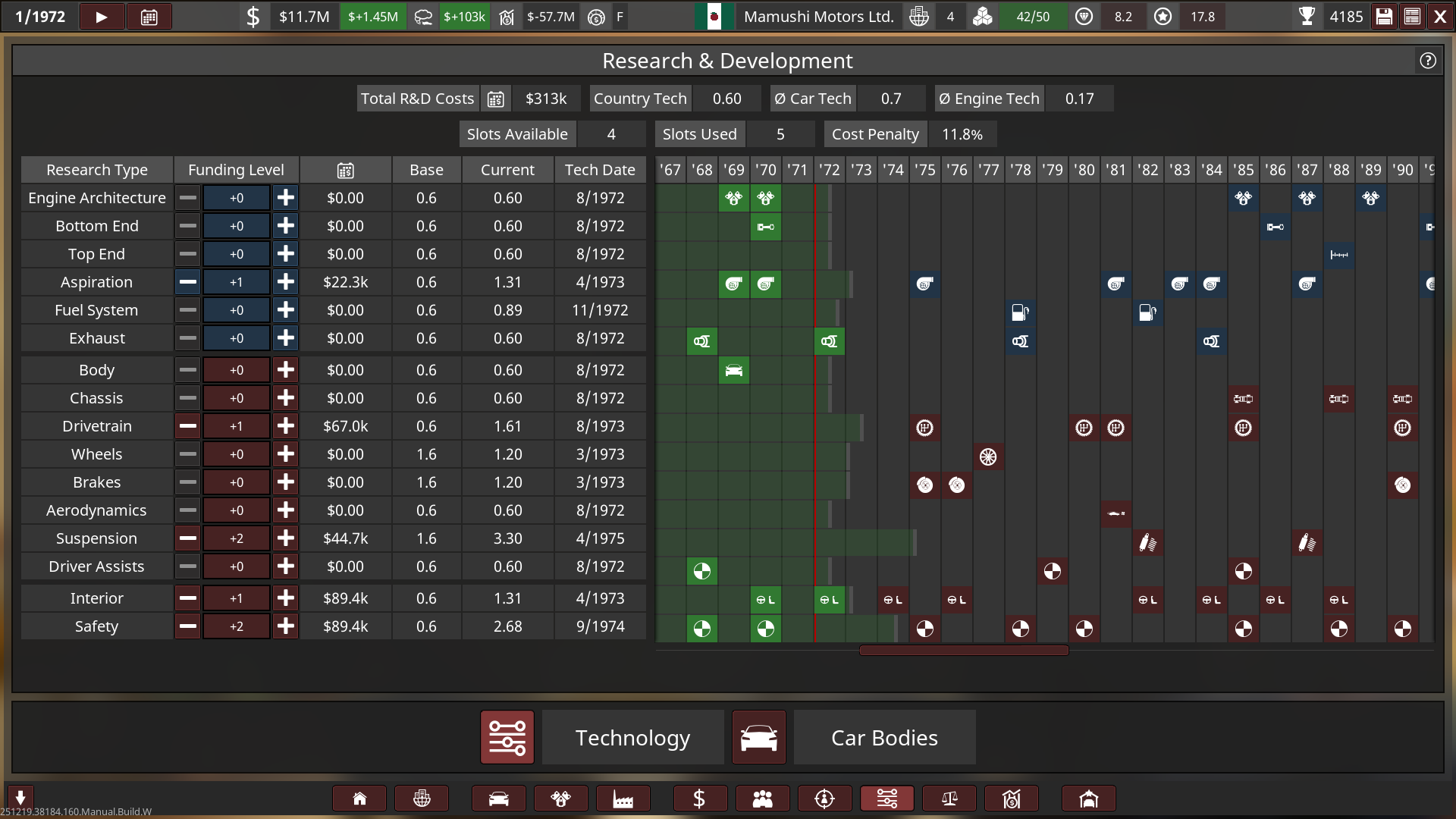
Task: Click the engine designer icon in bottom bar
Action: pyautogui.click(x=560, y=799)
